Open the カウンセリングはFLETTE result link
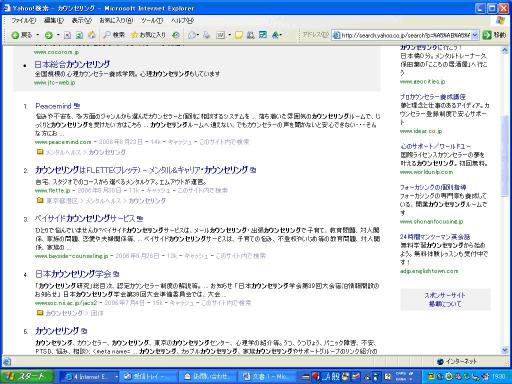 141,170
